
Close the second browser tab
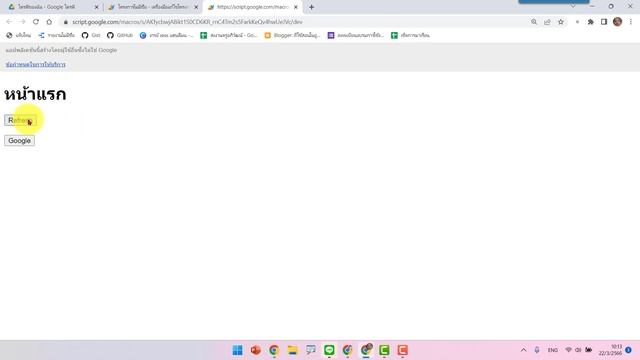tap(196, 7)
